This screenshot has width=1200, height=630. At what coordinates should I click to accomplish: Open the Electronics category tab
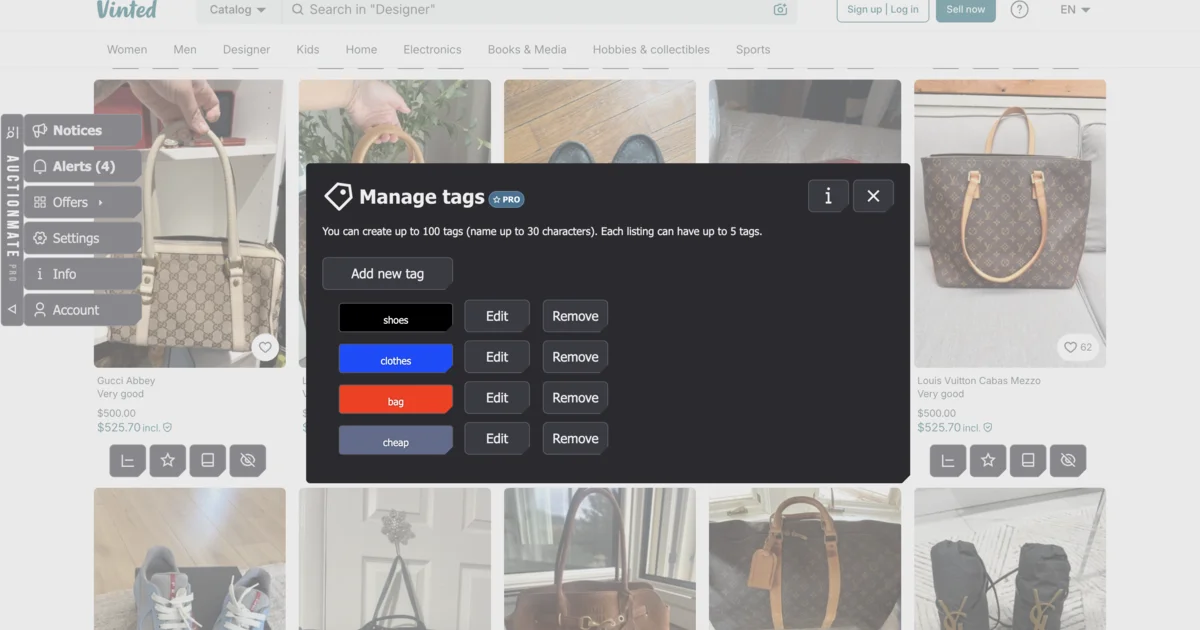click(x=432, y=49)
